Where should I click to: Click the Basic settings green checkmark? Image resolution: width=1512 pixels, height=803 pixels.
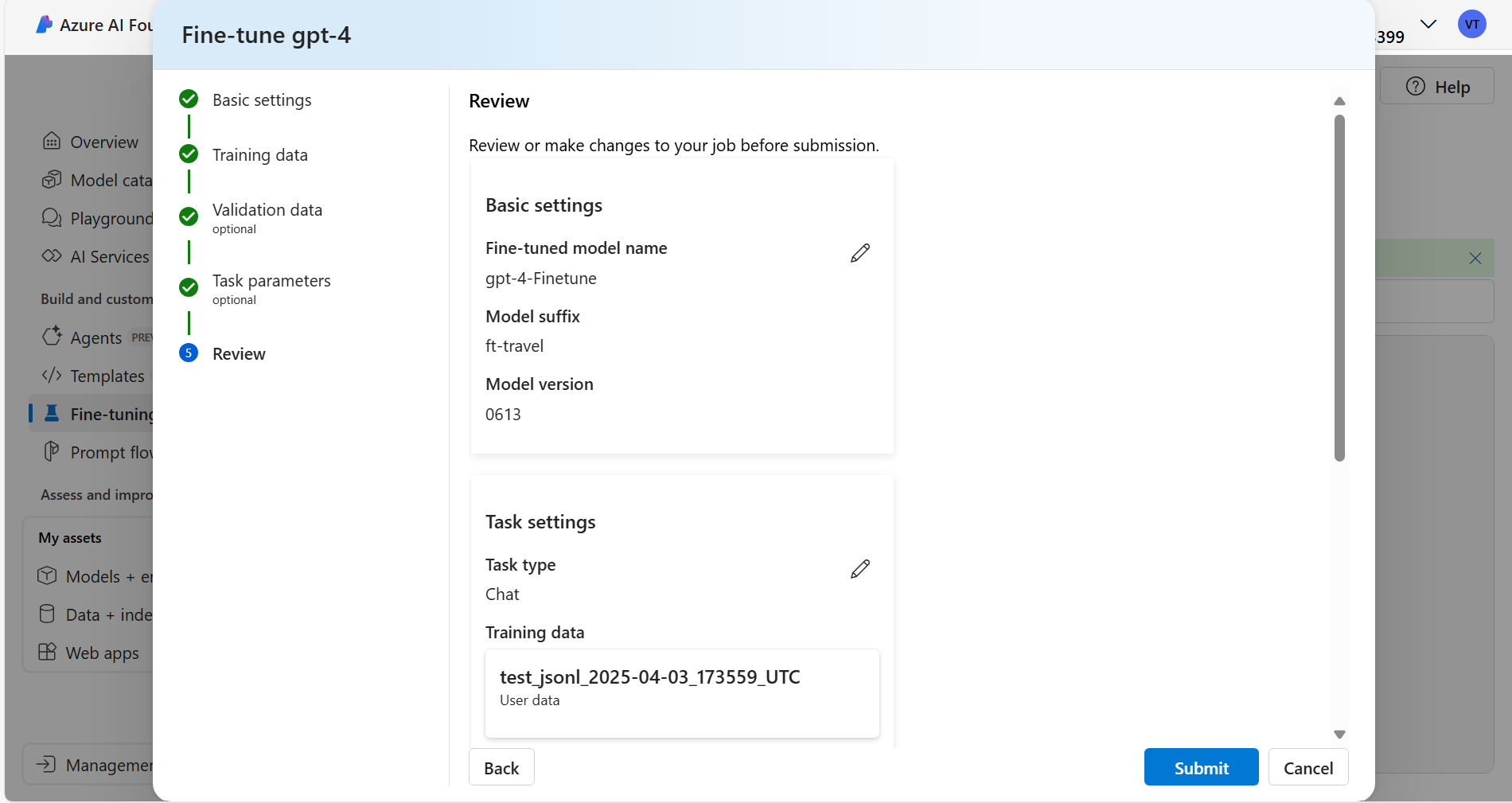(189, 99)
